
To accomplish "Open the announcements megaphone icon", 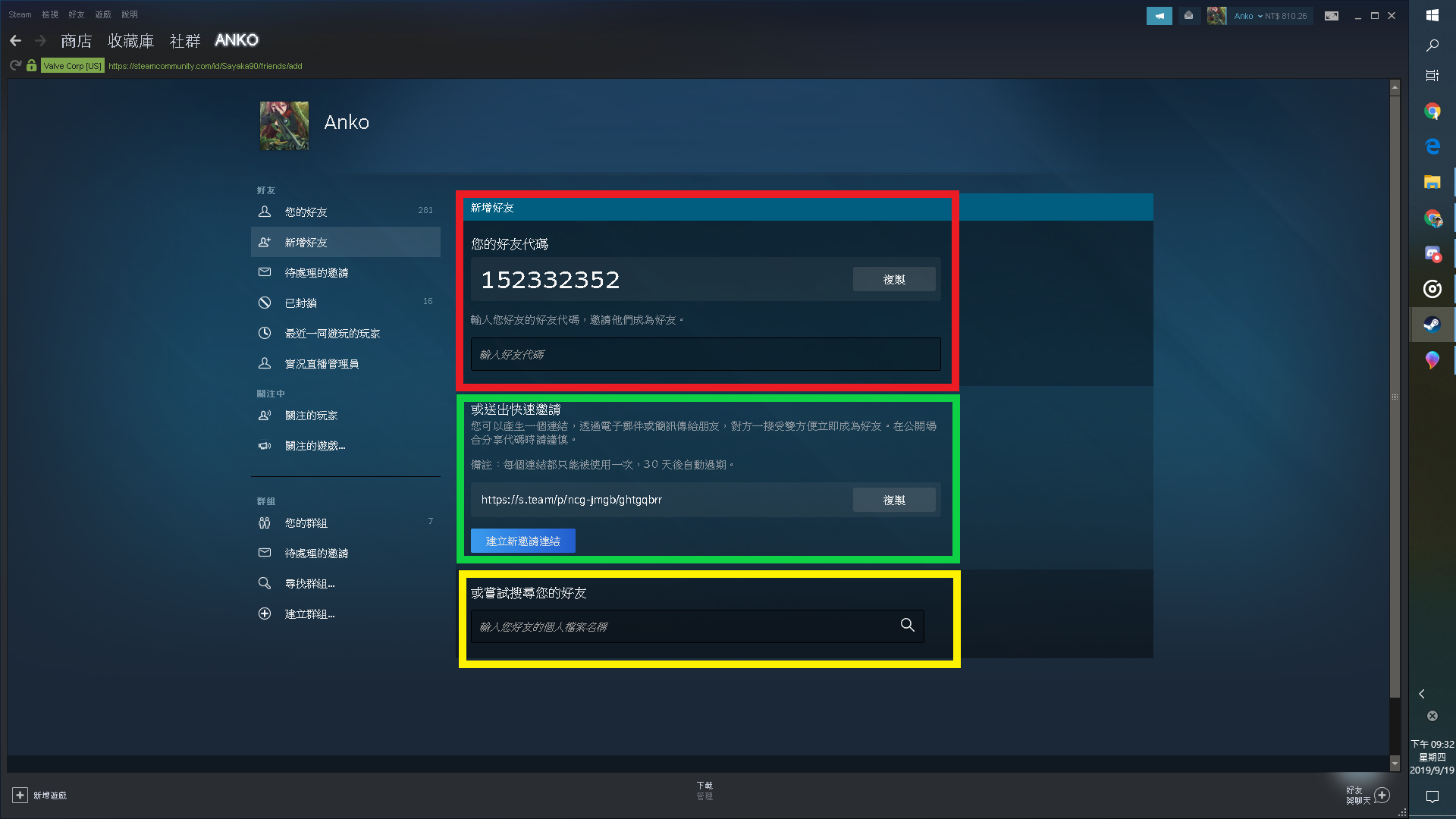I will click(x=1159, y=16).
